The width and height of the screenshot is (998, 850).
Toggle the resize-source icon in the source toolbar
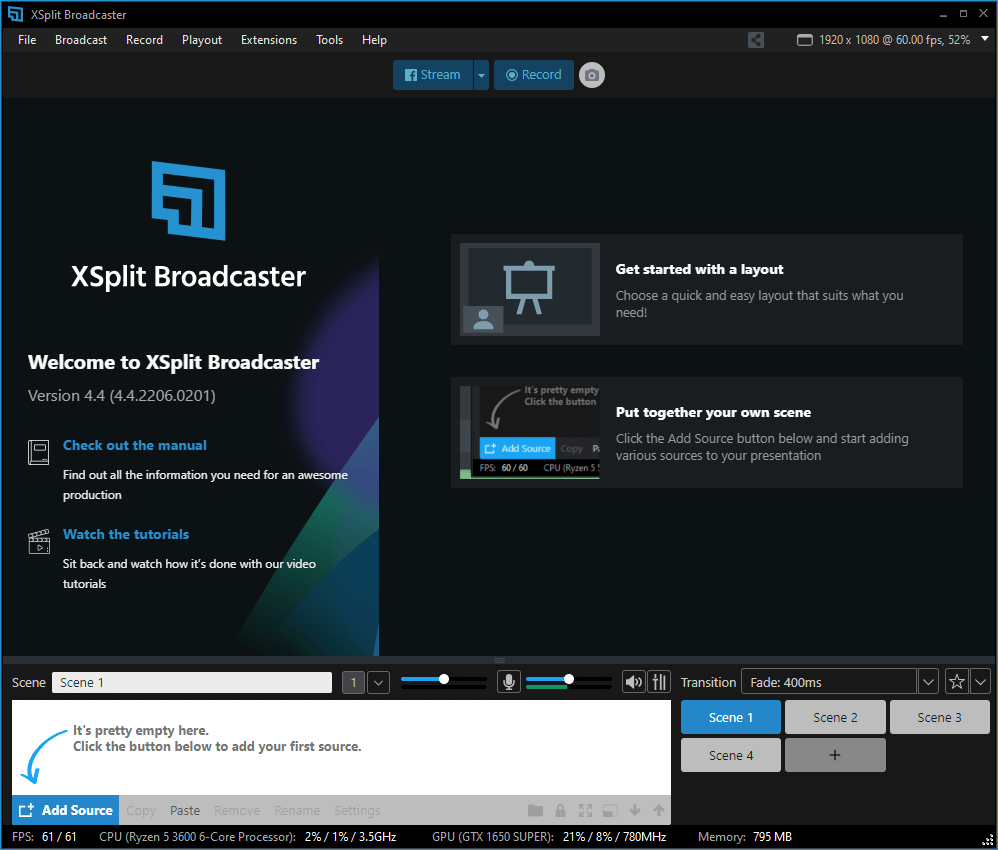pos(610,810)
